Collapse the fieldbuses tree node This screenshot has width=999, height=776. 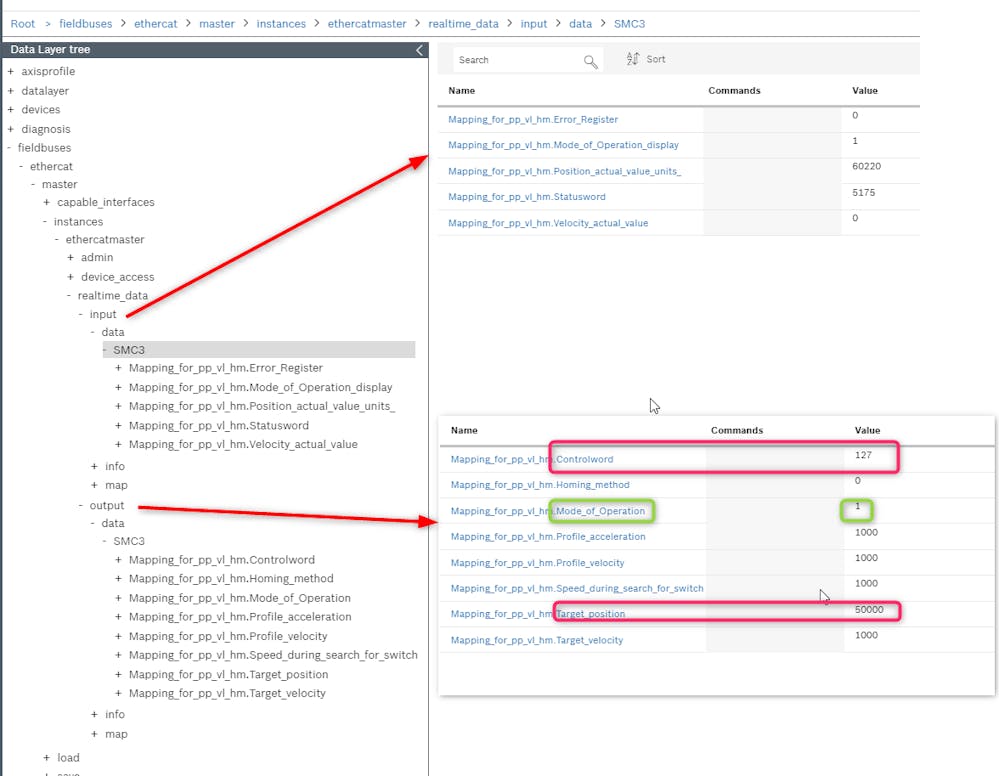coord(10,148)
